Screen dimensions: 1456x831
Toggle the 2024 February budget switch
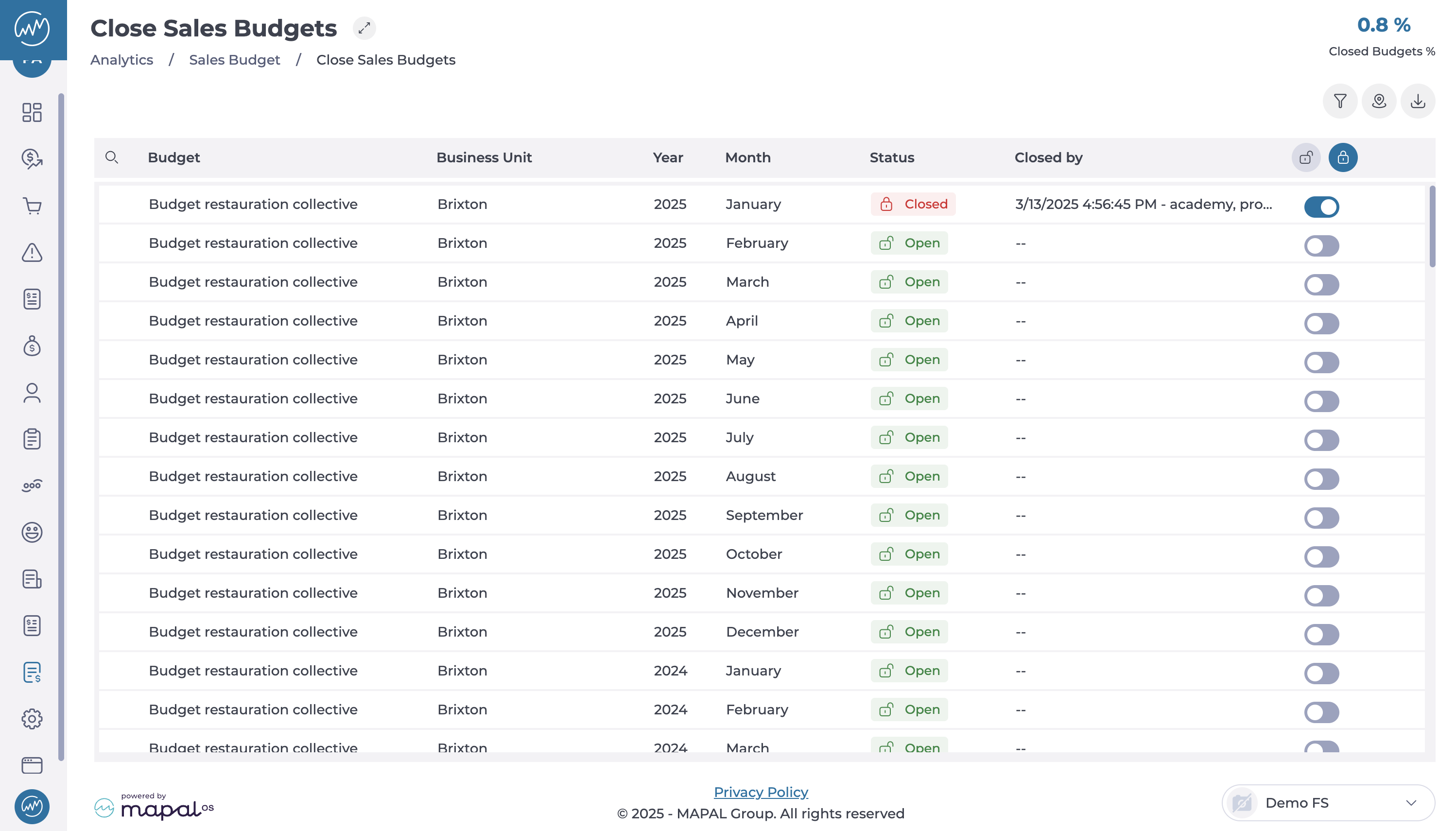pos(1321,712)
